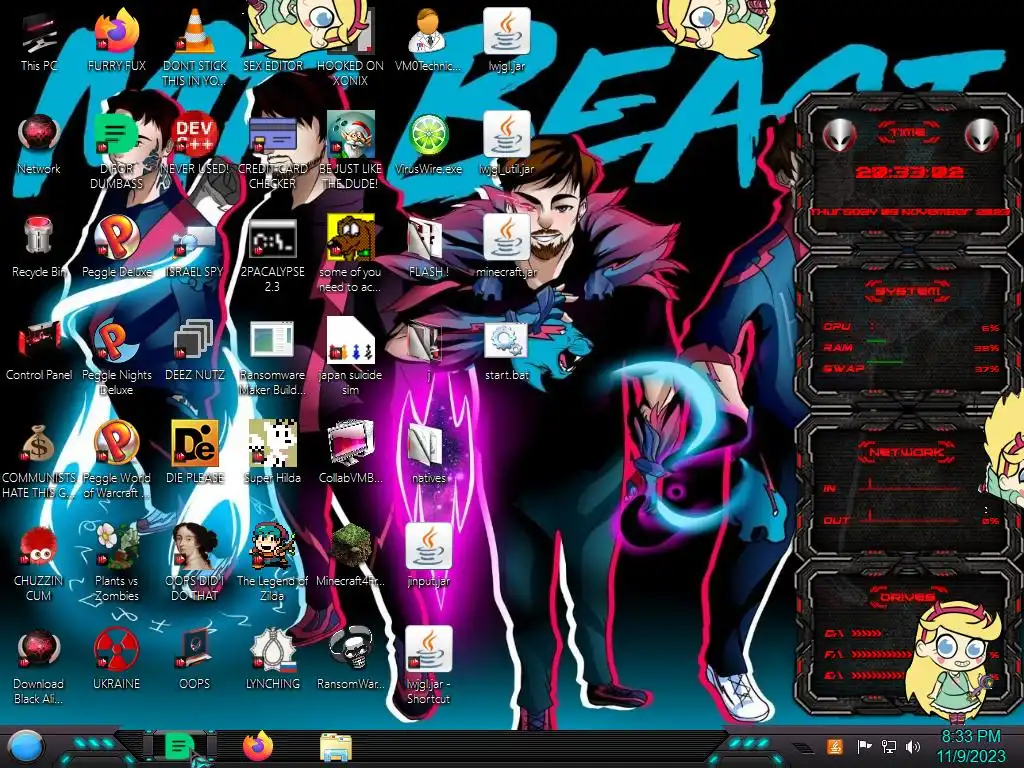Click the SYSTEM widget panel header

click(x=908, y=291)
